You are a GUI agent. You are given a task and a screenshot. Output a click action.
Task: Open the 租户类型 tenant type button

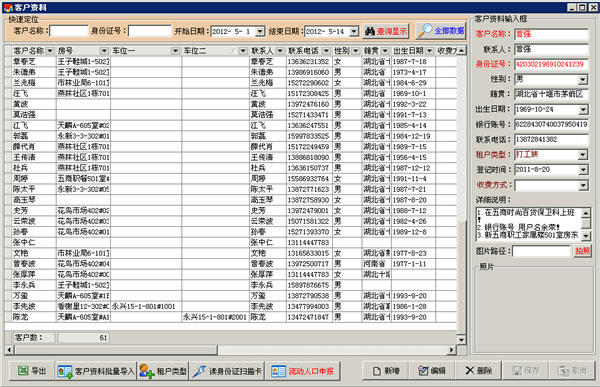click(x=163, y=371)
